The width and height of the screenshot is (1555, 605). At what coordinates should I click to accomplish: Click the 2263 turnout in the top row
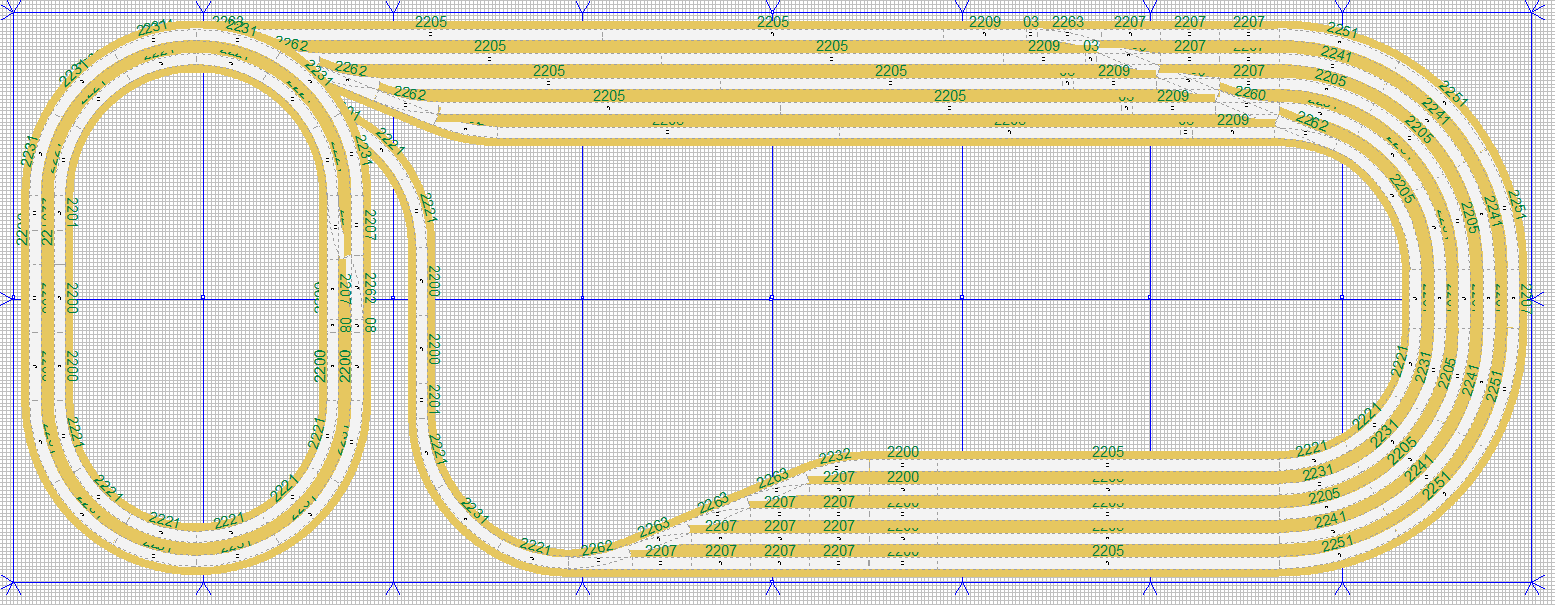[1067, 22]
